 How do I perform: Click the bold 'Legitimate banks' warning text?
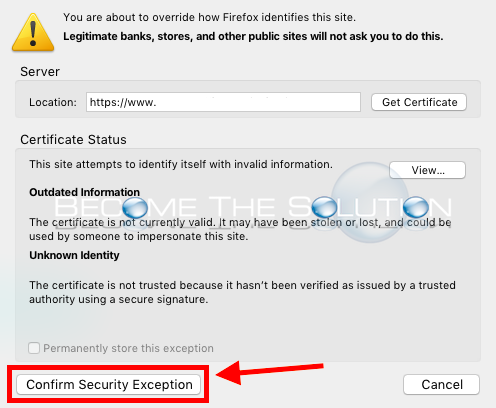(253, 36)
